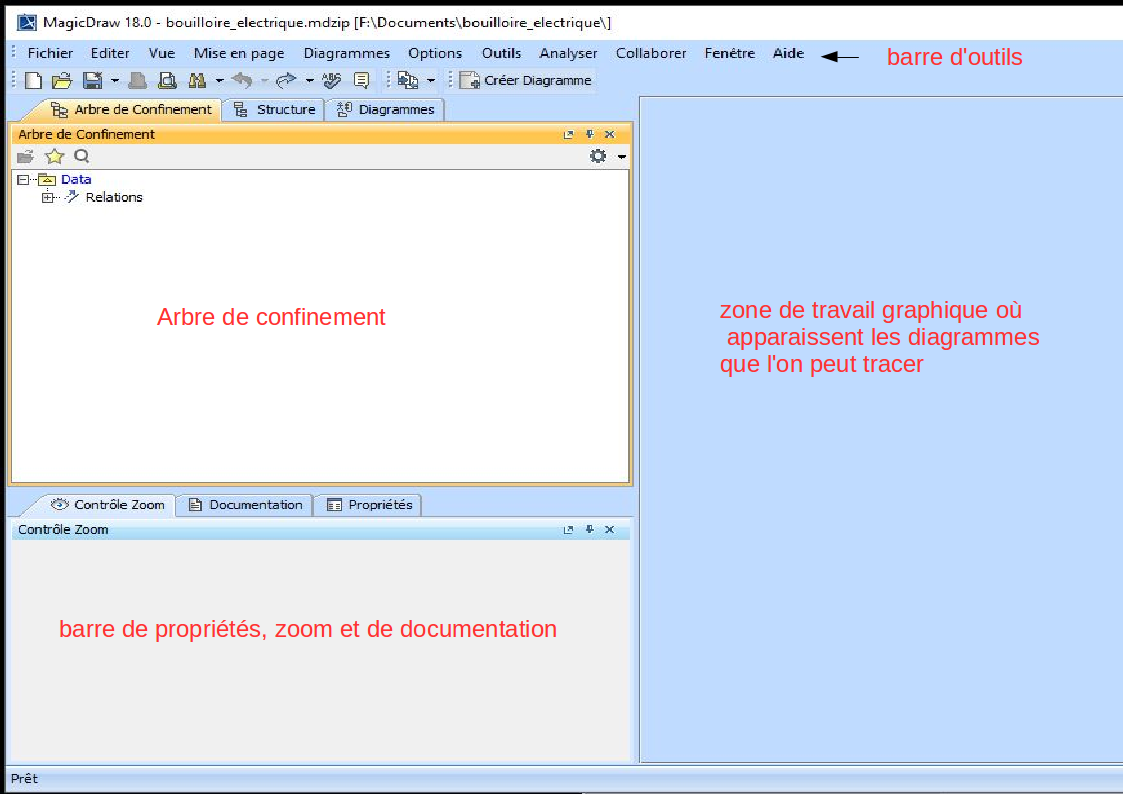Select the Data package in the tree
This screenshot has width=1123, height=794.
76,180
